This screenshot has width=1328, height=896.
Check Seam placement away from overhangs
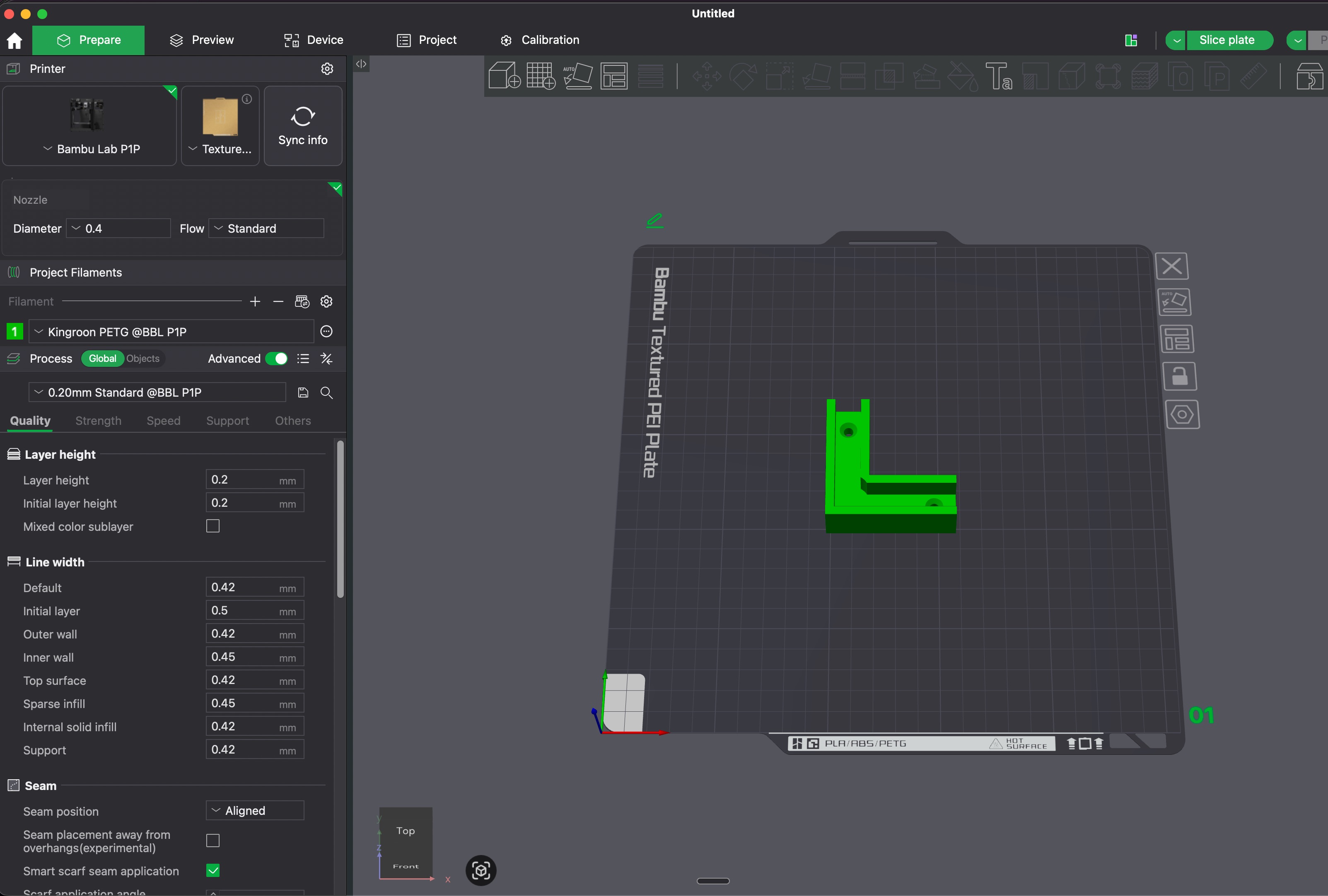coord(212,841)
